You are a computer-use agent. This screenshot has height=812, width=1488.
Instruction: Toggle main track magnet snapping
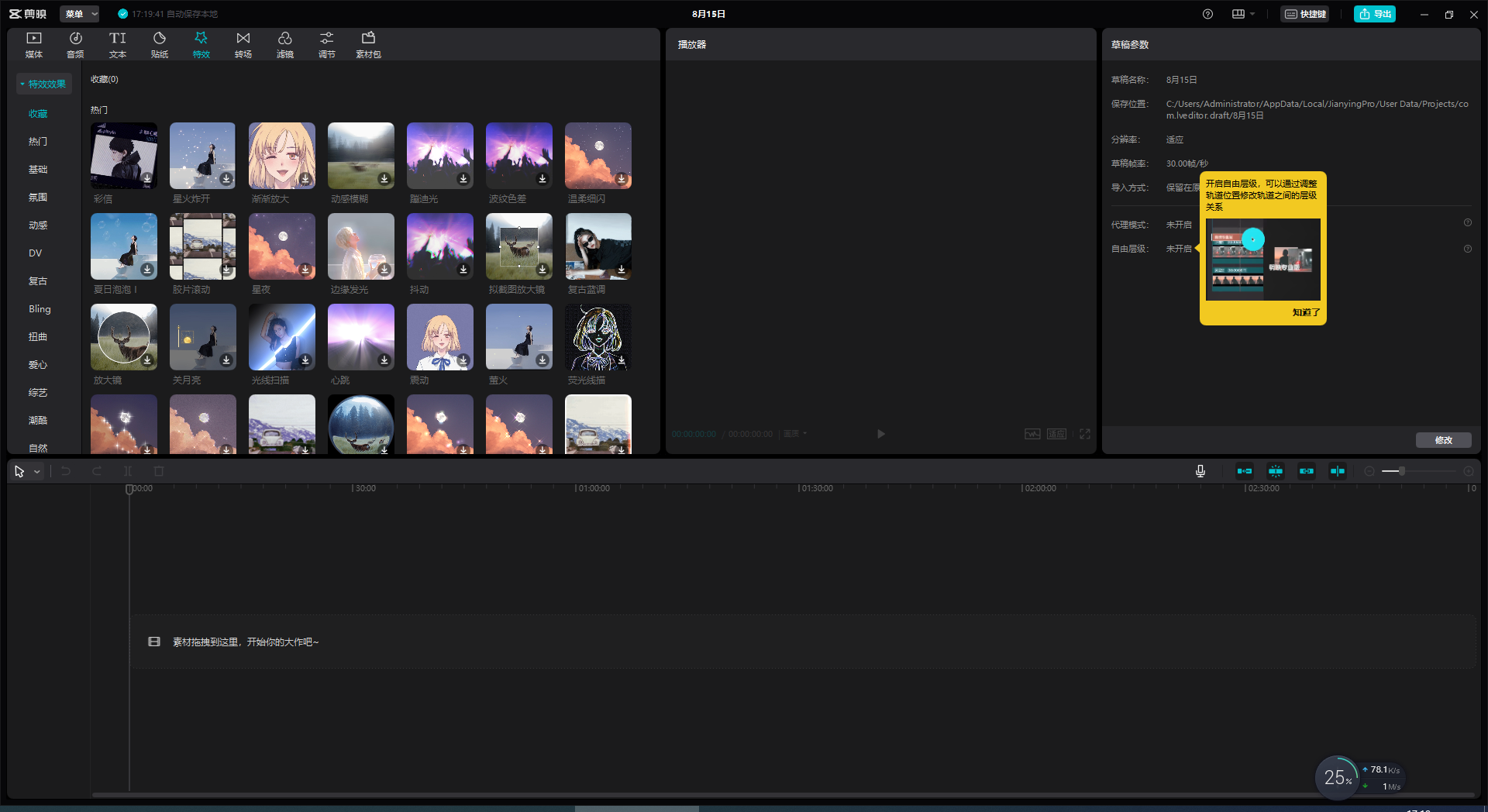pos(1245,471)
